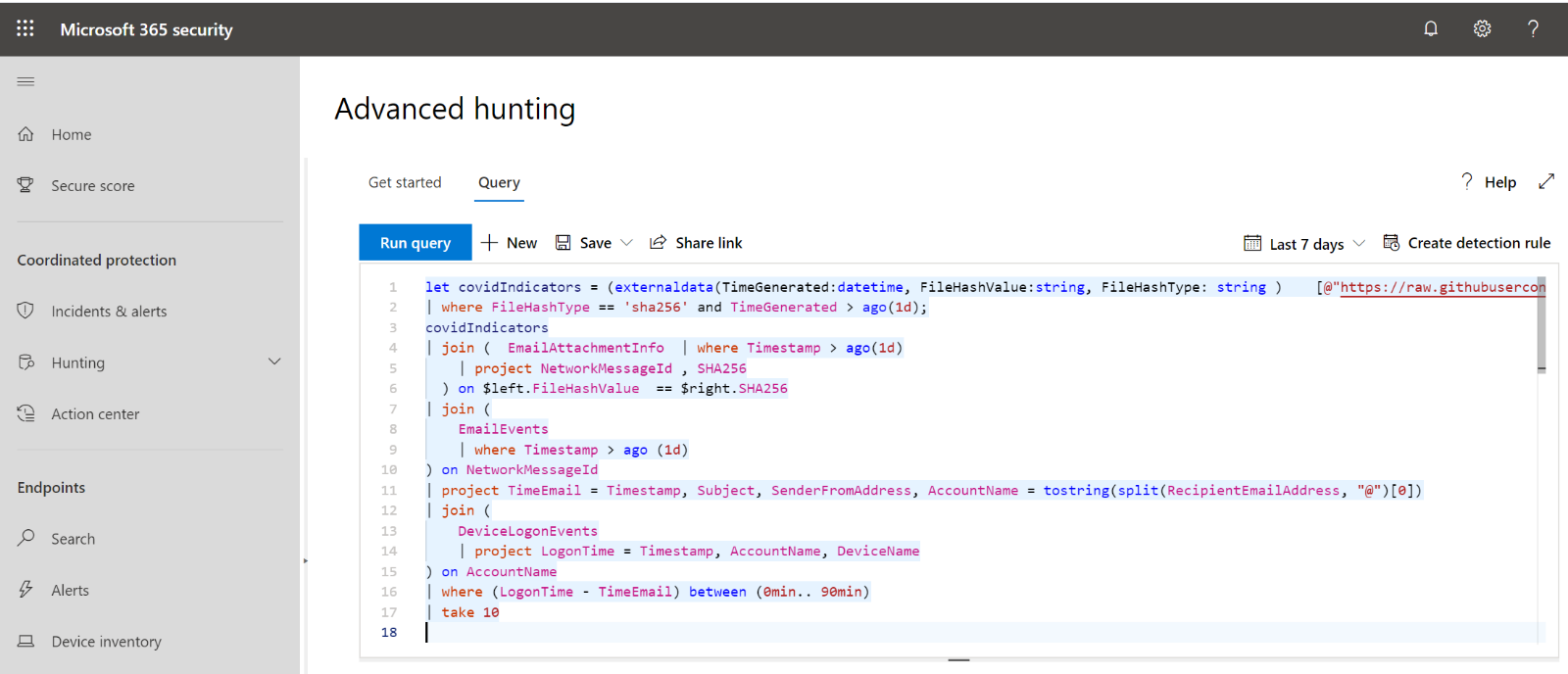Create a New query

[x=510, y=242]
